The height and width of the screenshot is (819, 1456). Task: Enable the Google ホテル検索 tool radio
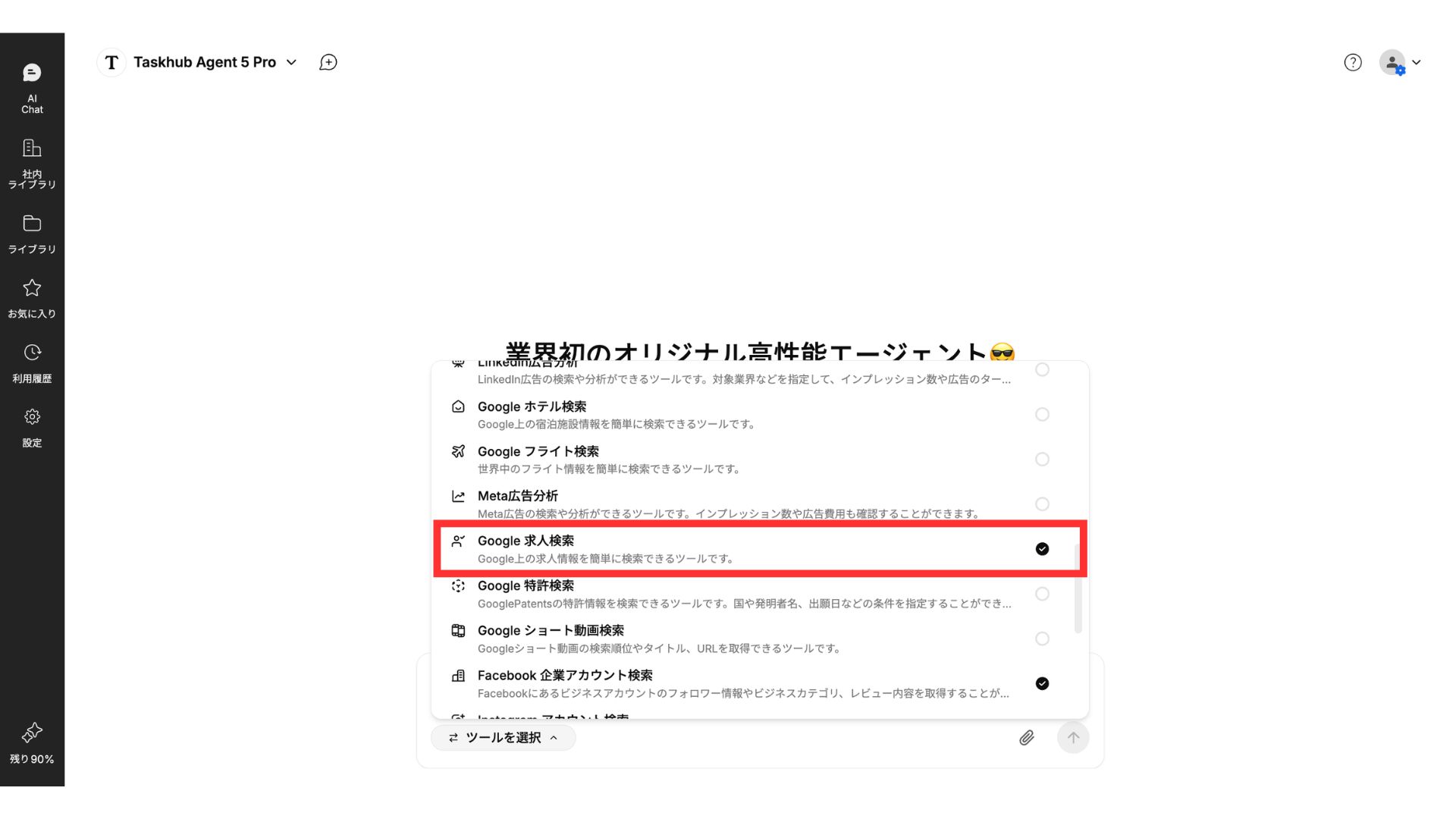[1042, 414]
